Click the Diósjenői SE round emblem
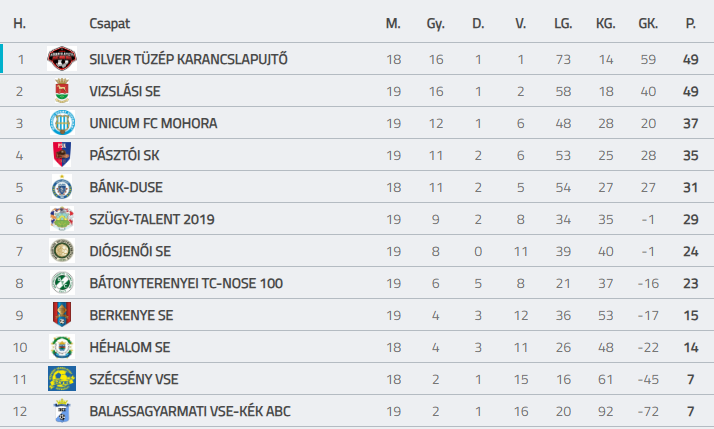Screen dimensions: 714x429 (62, 250)
